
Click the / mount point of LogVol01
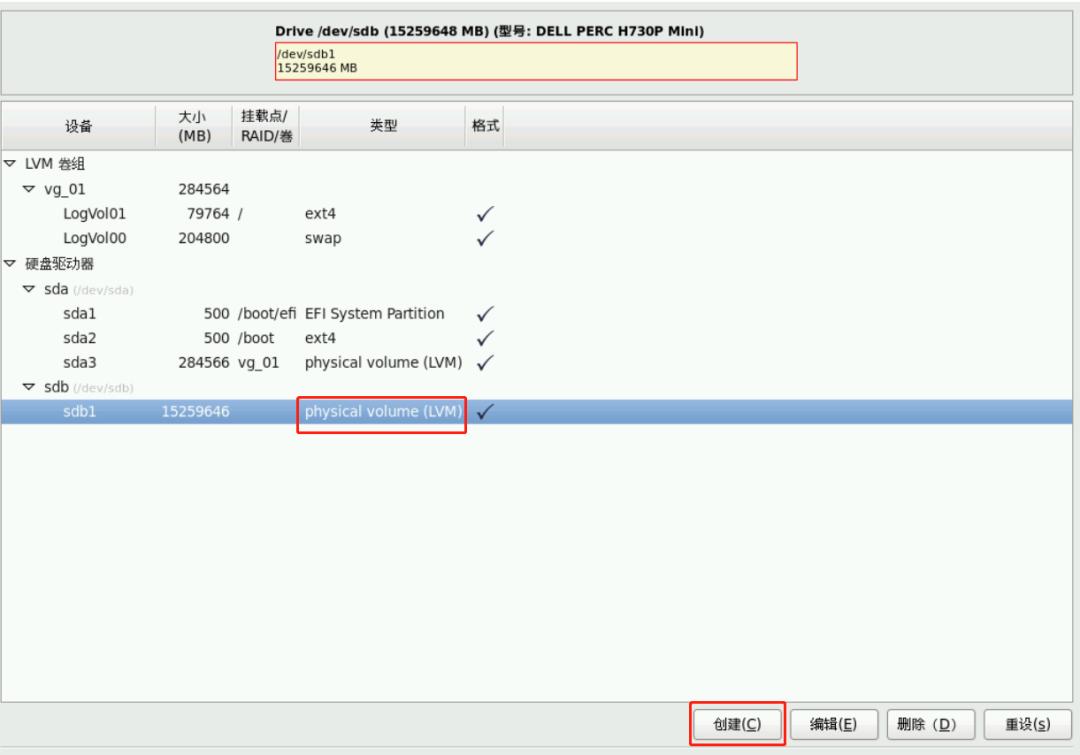(240, 214)
